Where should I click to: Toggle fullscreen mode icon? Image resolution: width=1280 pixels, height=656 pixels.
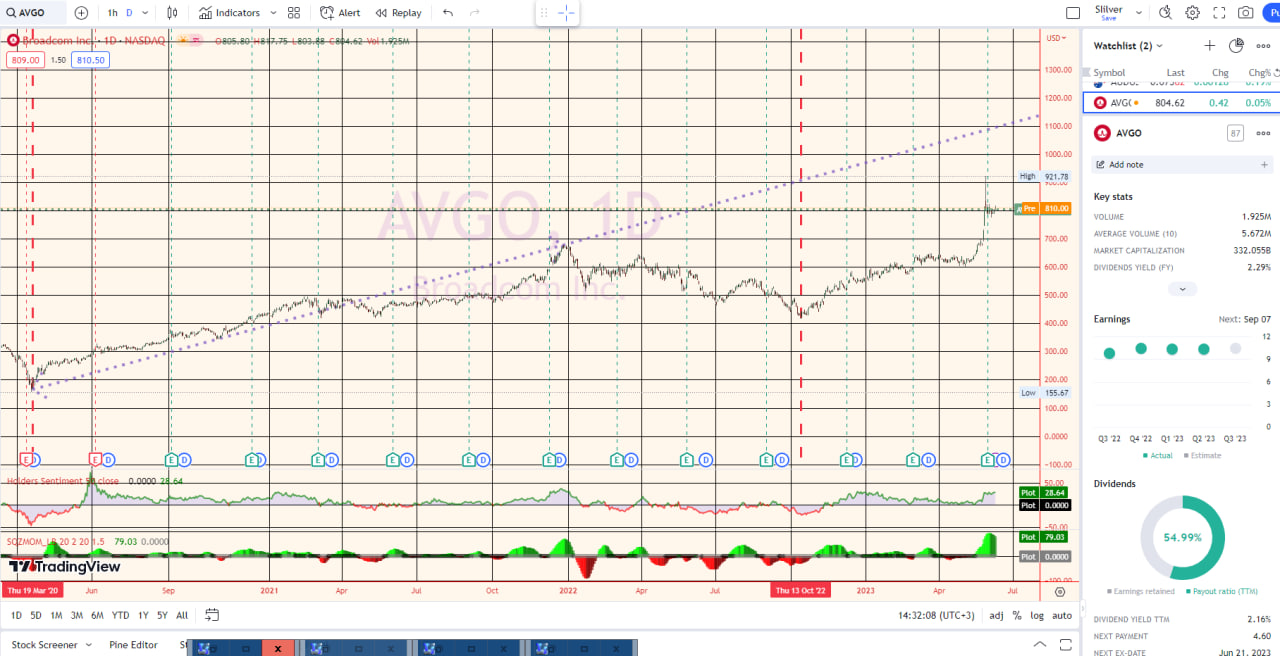[x=1219, y=13]
